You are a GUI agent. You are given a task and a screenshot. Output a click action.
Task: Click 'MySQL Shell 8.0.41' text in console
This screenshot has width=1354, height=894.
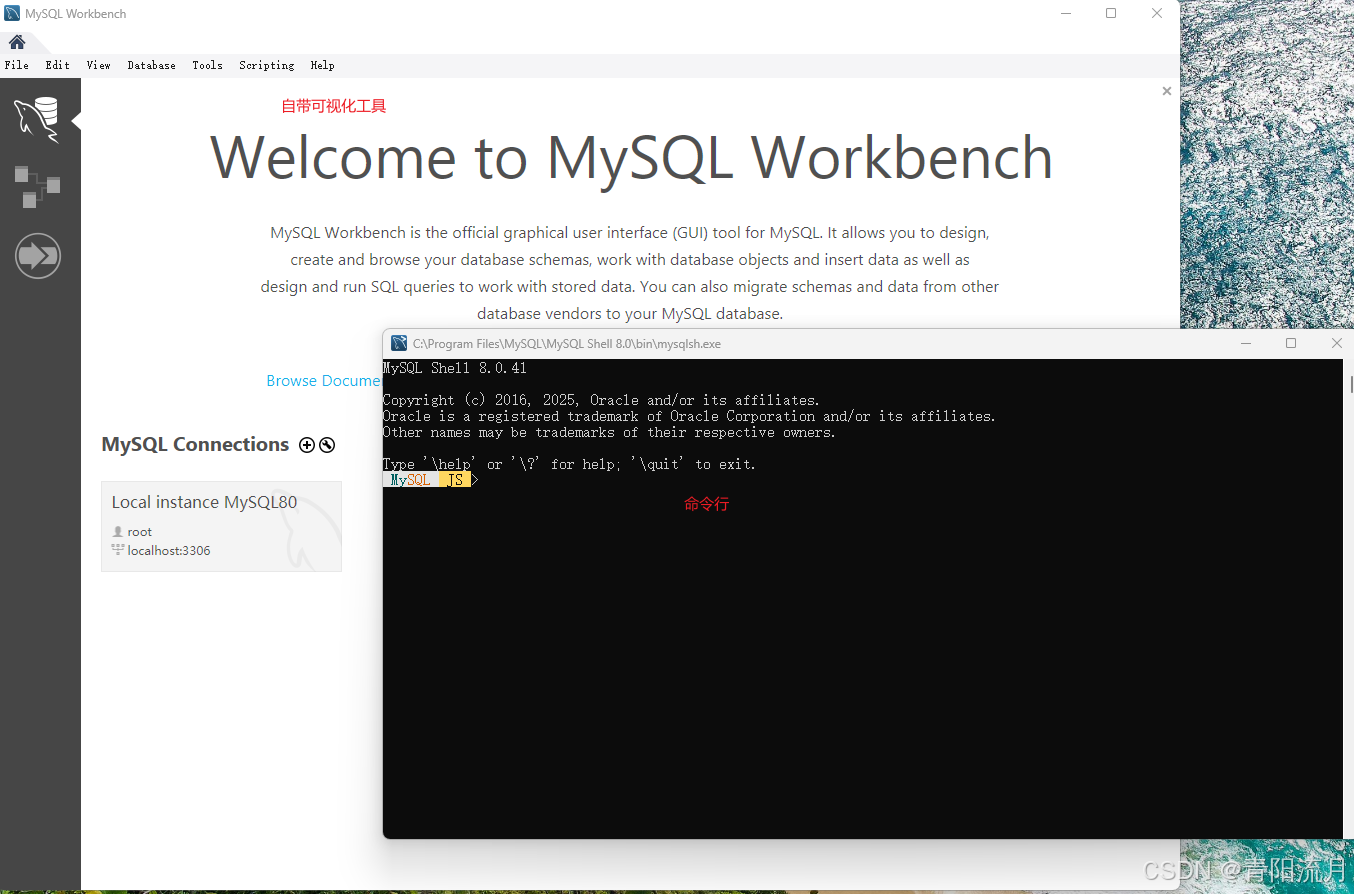pos(455,368)
